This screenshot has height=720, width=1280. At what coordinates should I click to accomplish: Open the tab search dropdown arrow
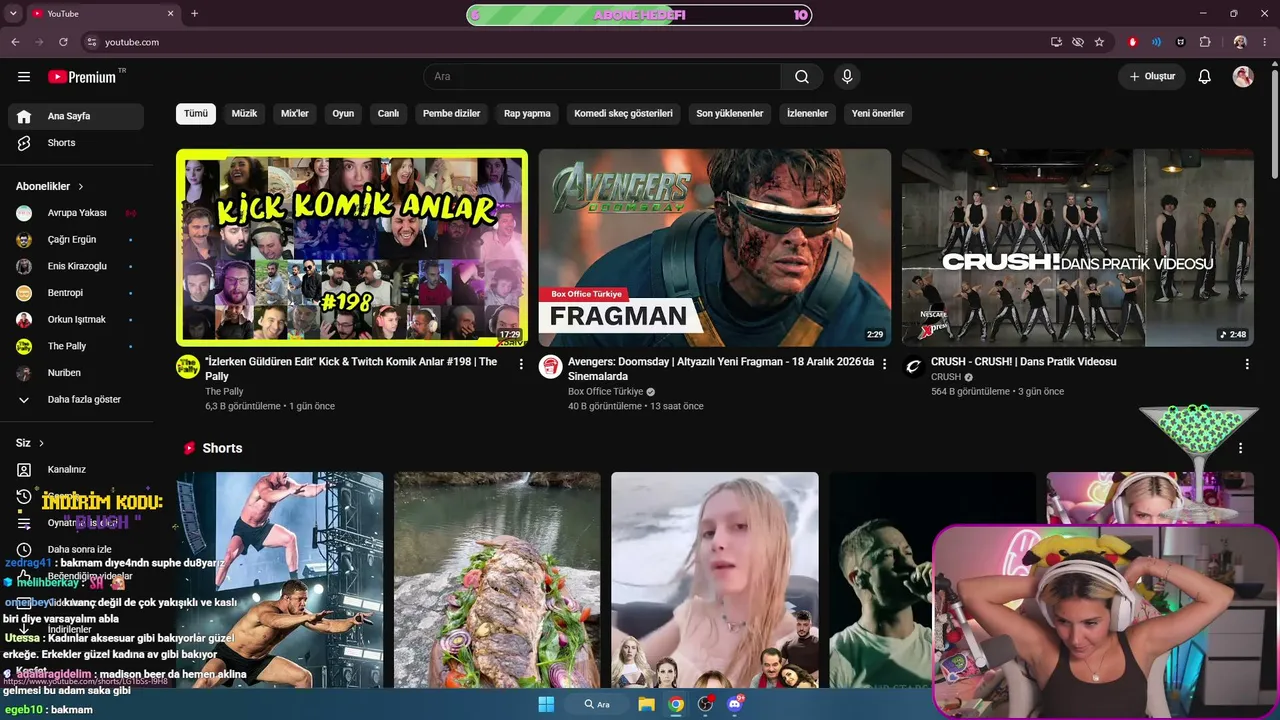click(x=13, y=14)
